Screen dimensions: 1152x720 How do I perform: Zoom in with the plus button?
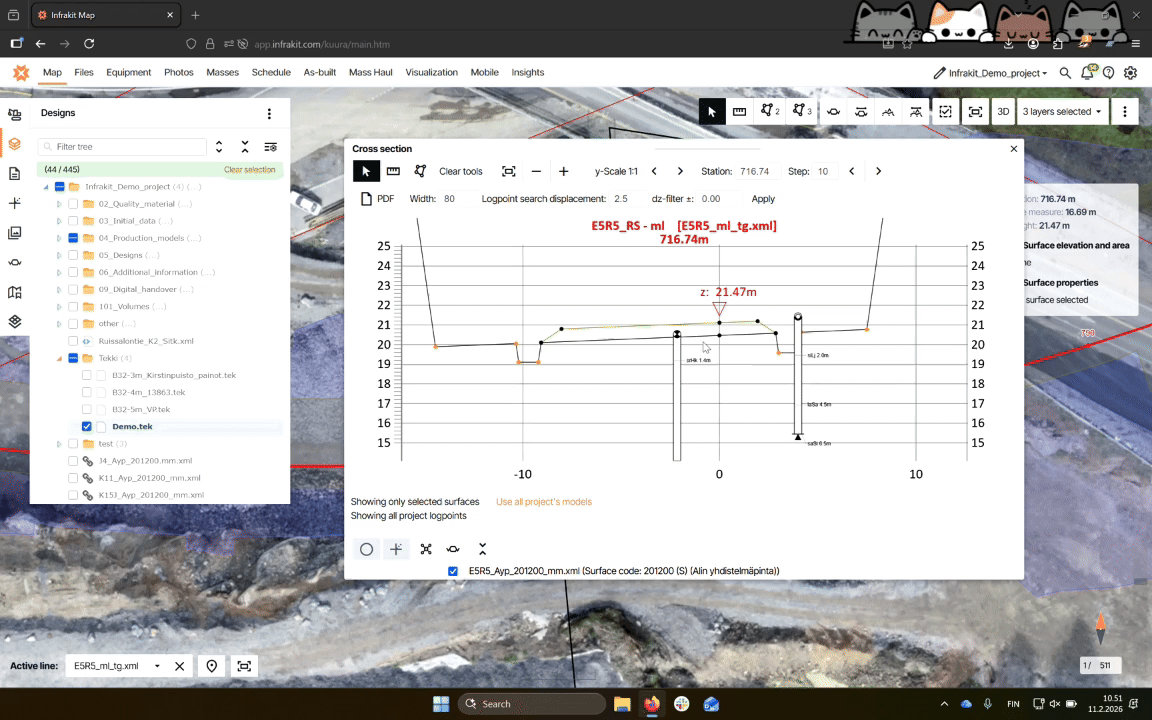pyautogui.click(x=564, y=171)
